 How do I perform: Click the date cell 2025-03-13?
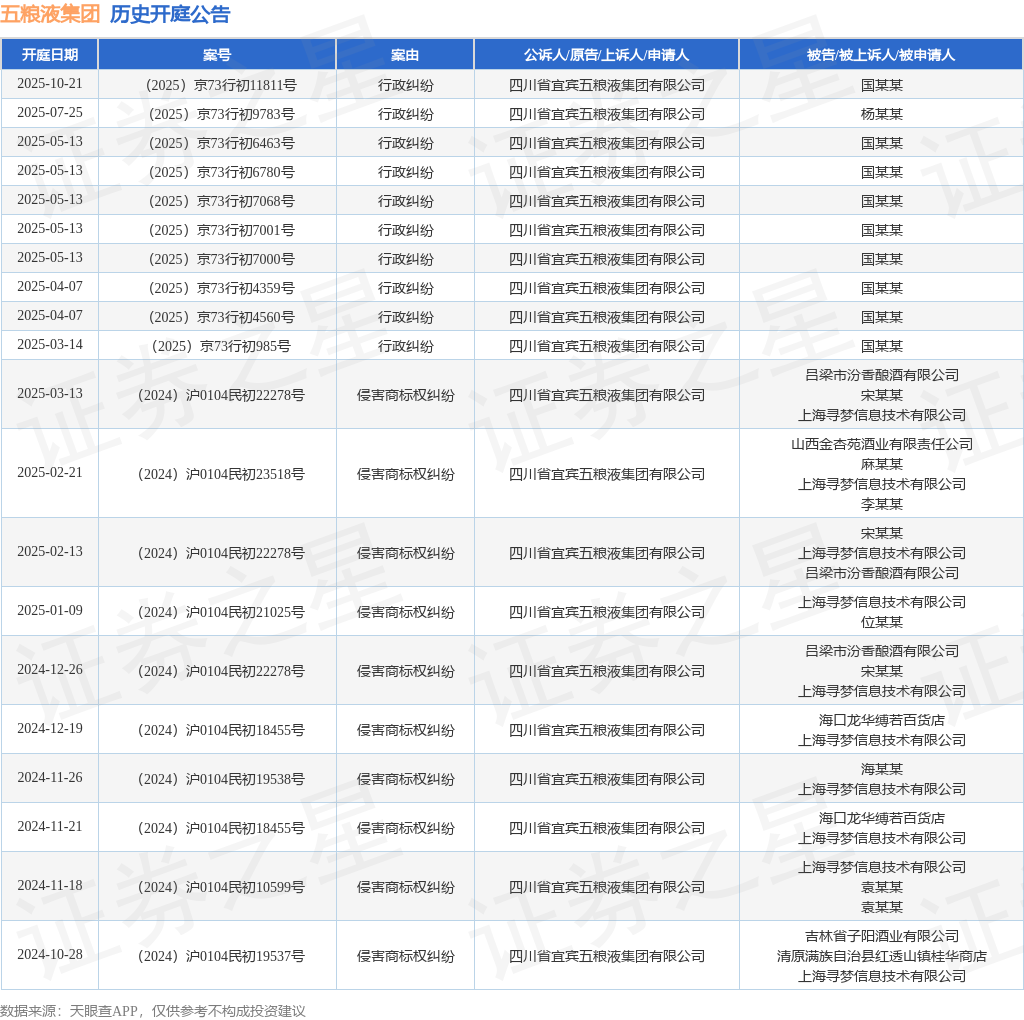(x=50, y=393)
